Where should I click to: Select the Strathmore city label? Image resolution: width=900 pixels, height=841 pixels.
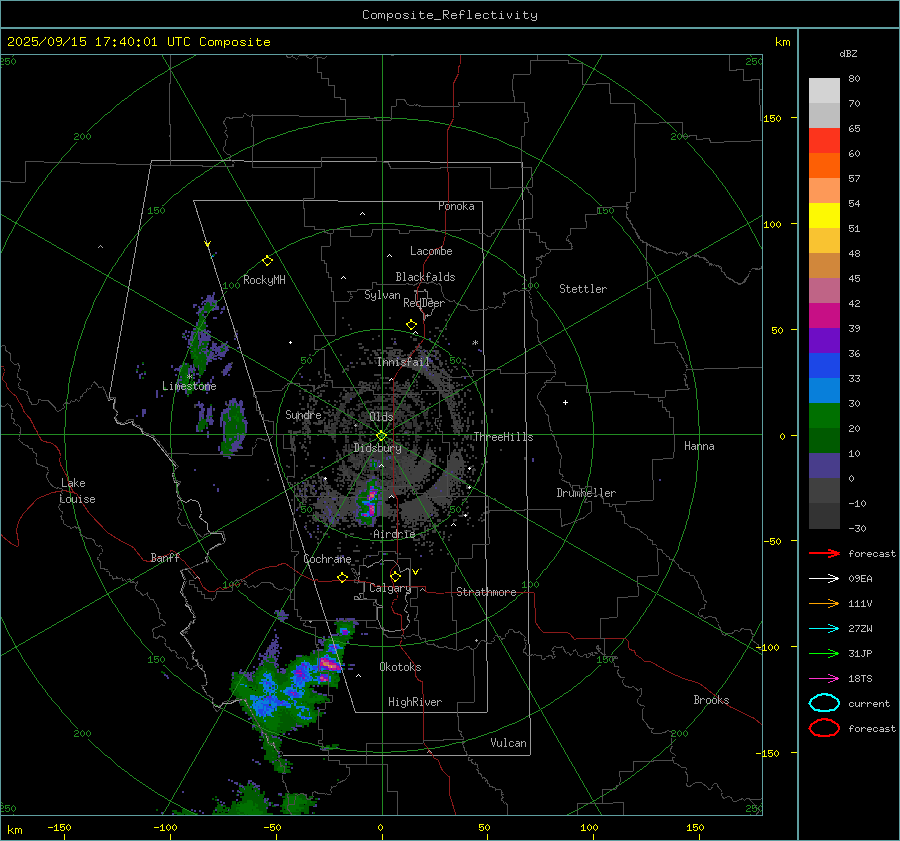[486, 592]
